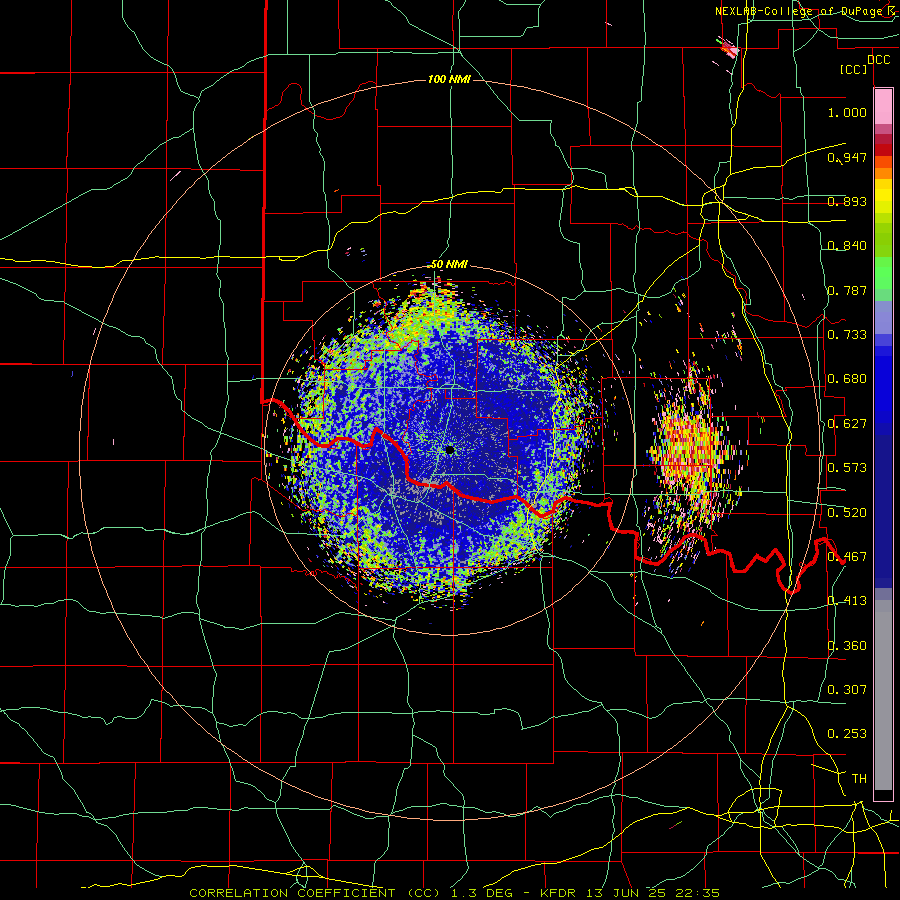Click the "100 NMI" range ring label

click(x=449, y=79)
